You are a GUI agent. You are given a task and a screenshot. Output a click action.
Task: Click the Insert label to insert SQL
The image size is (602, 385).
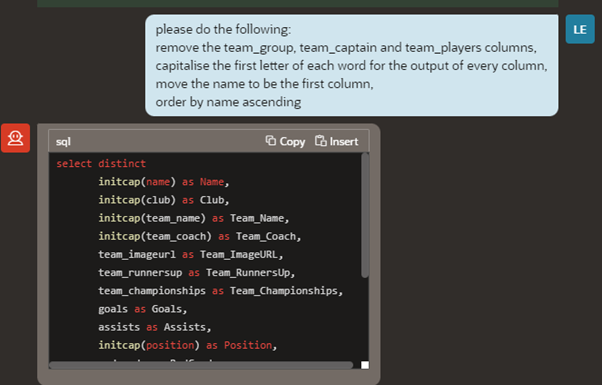click(344, 142)
